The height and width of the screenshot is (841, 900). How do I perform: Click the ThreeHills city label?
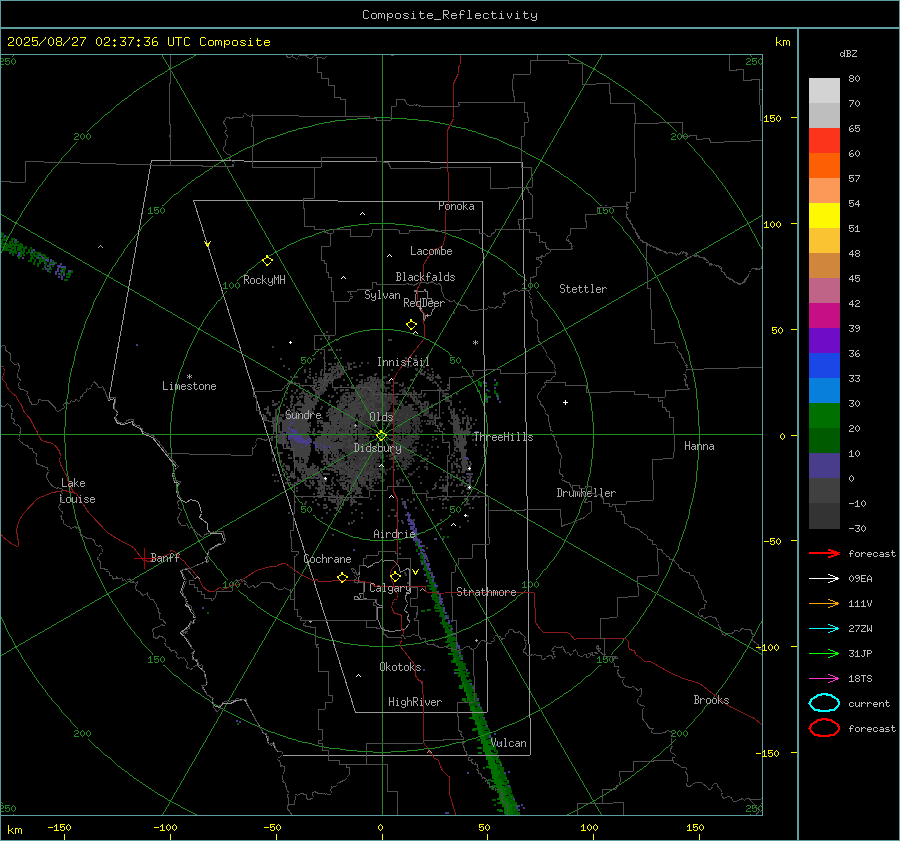pos(503,437)
